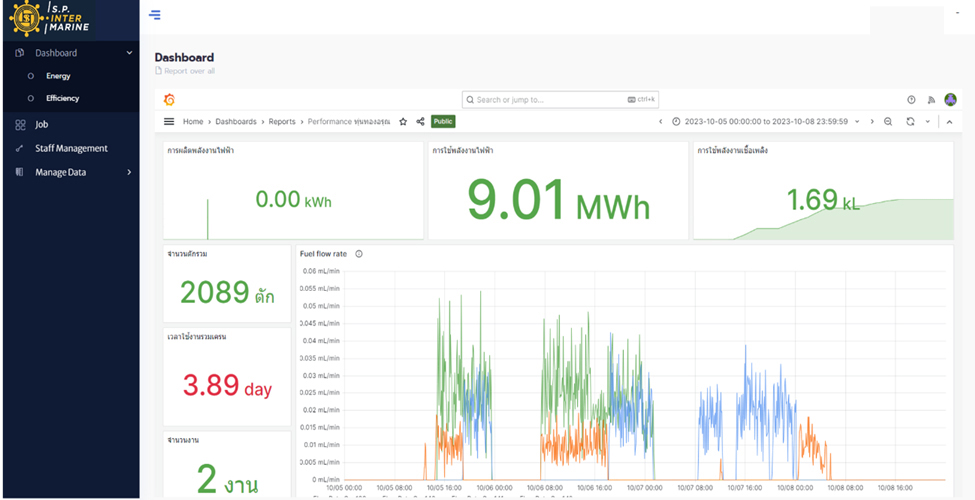This screenshot has height=500, width=975.
Task: Open the refresh interval dropdown arrow
Action: (927, 122)
